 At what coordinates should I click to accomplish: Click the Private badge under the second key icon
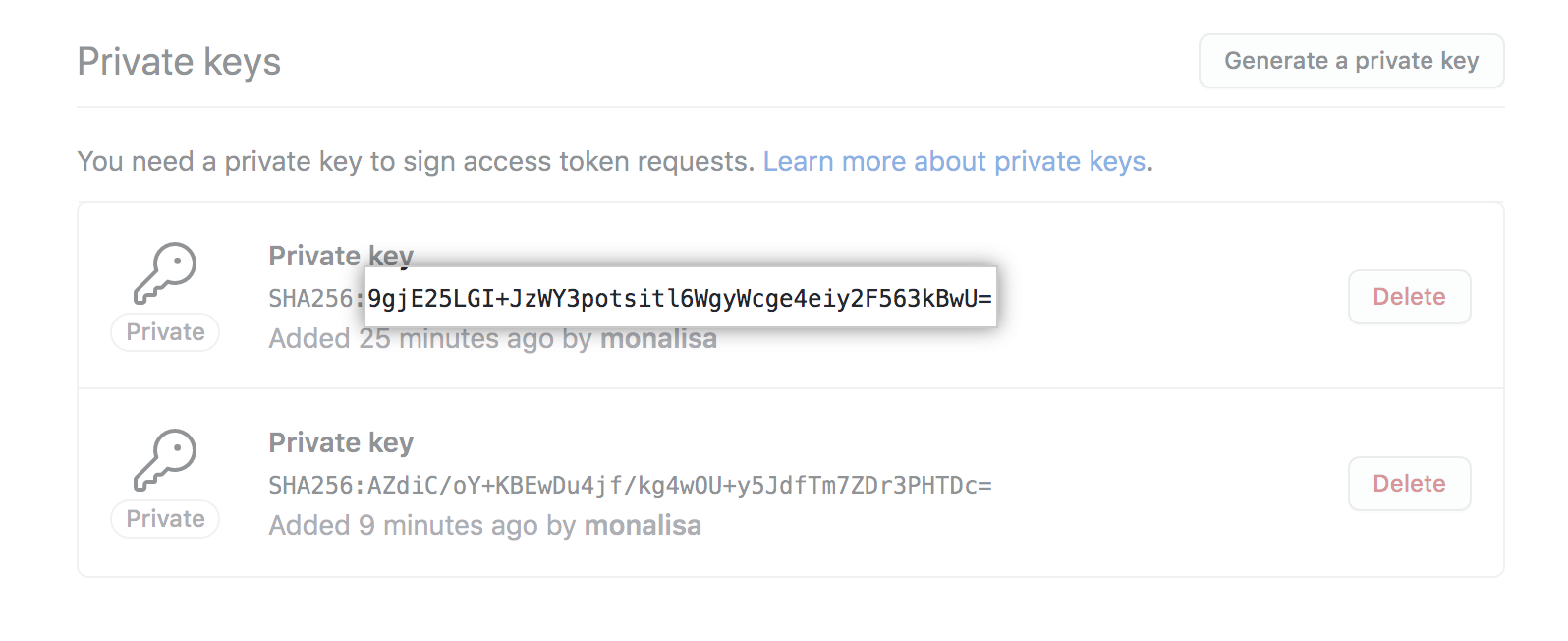pos(164,519)
